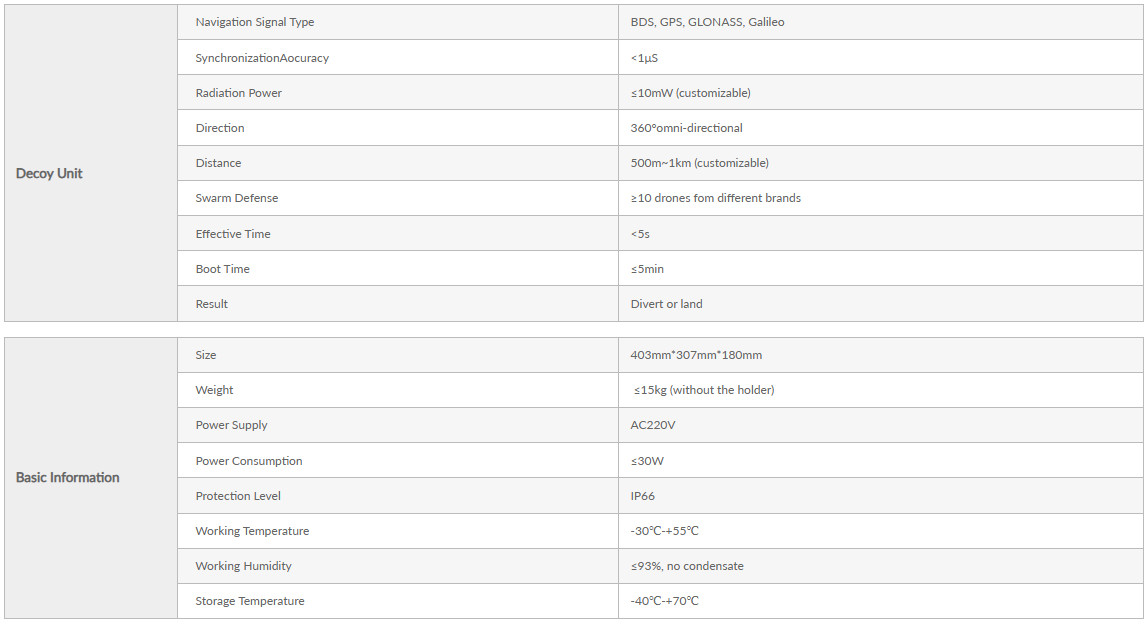Select the SynchronizationAocuracy row label
1147x622 pixels.
point(262,58)
